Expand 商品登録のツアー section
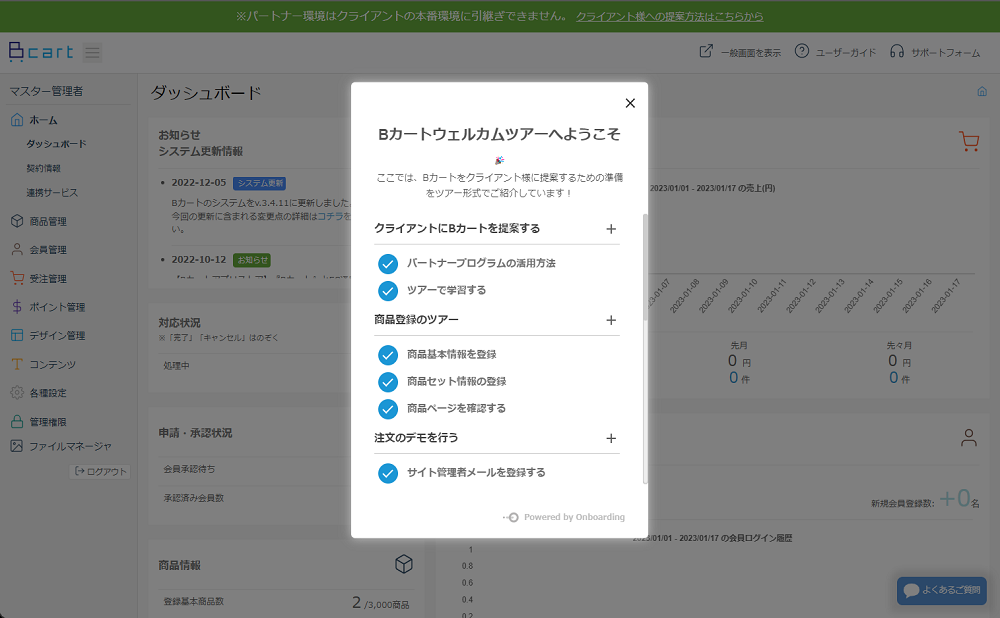 coord(611,320)
